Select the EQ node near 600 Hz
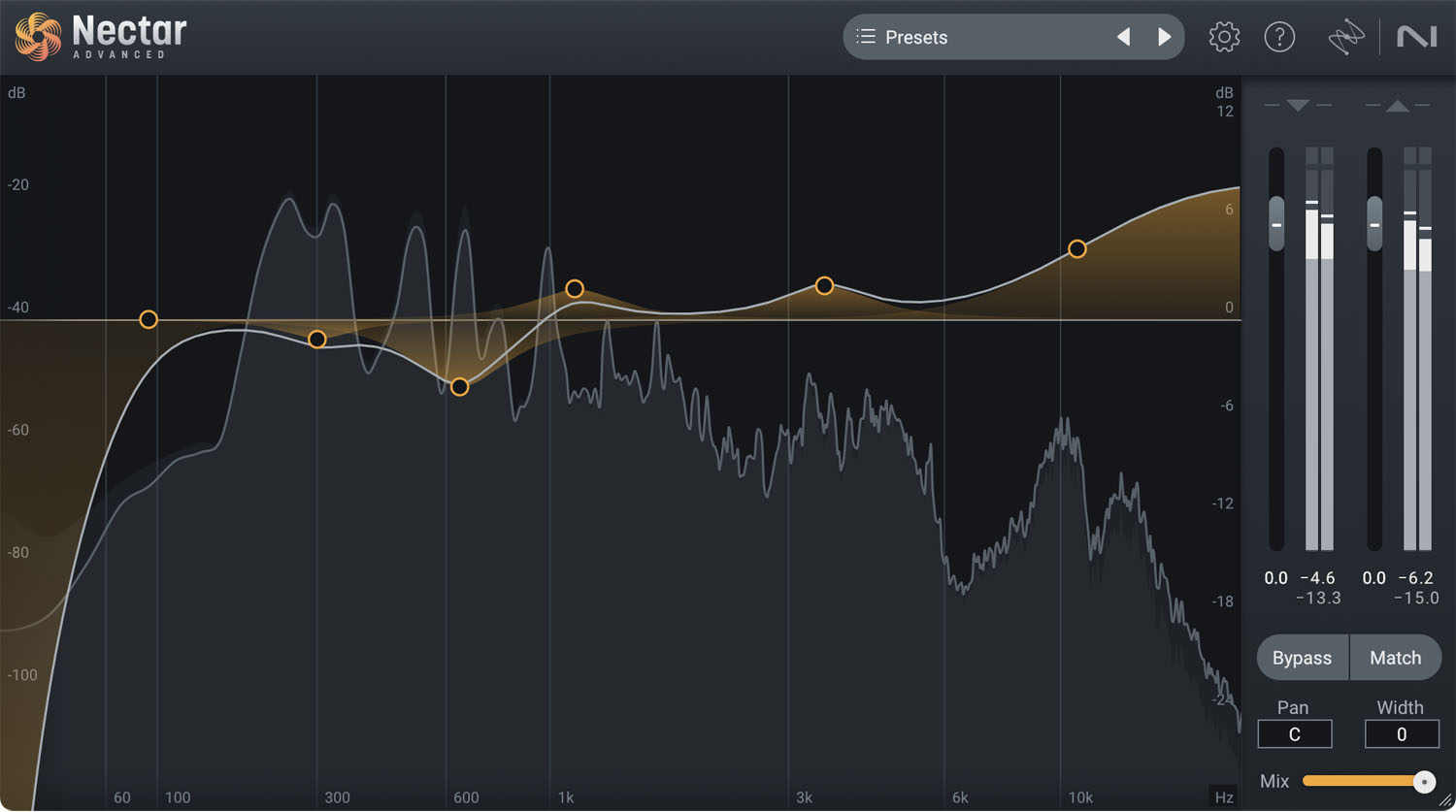 (460, 387)
